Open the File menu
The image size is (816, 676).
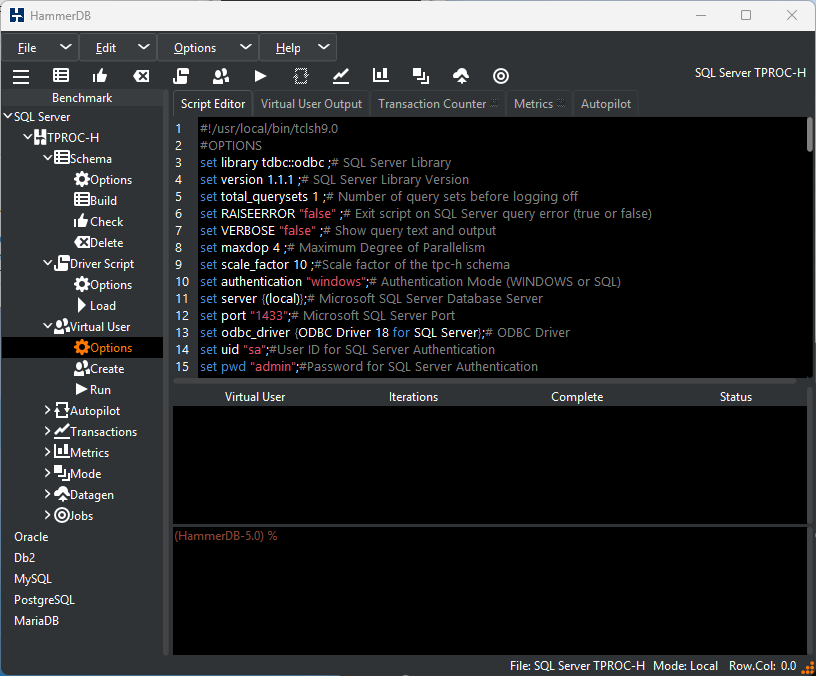[x=40, y=48]
